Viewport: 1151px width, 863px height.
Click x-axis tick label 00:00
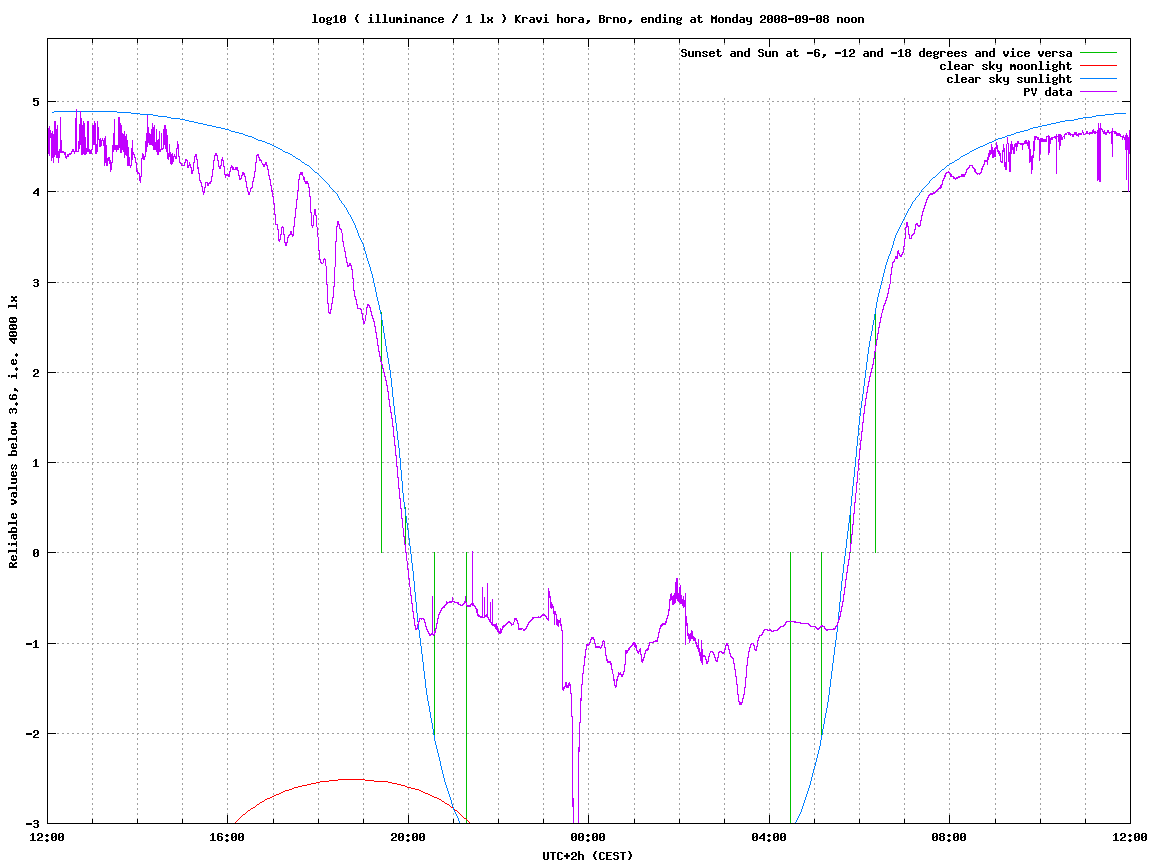(589, 837)
